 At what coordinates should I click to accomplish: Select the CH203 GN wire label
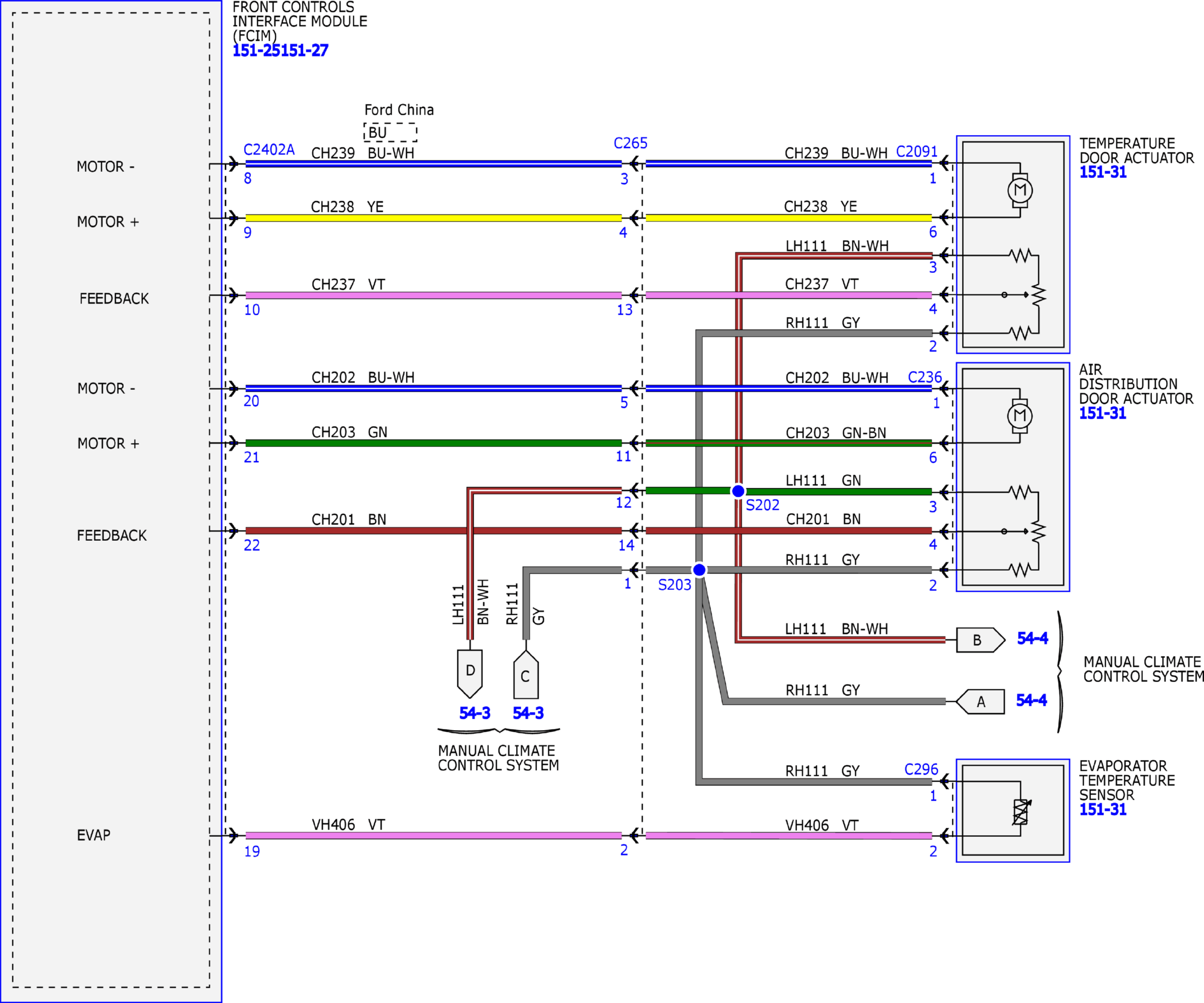[350, 432]
